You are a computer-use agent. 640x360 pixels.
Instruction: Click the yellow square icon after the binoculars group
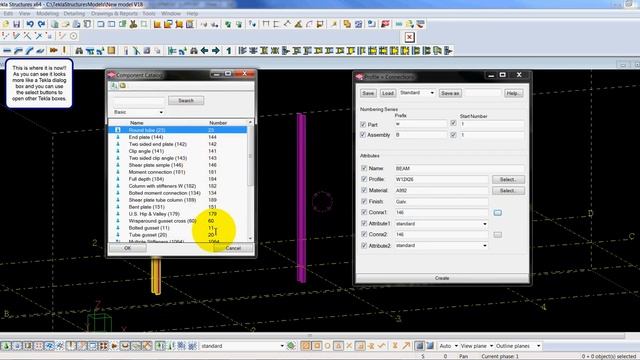pyautogui.click(x=111, y=51)
